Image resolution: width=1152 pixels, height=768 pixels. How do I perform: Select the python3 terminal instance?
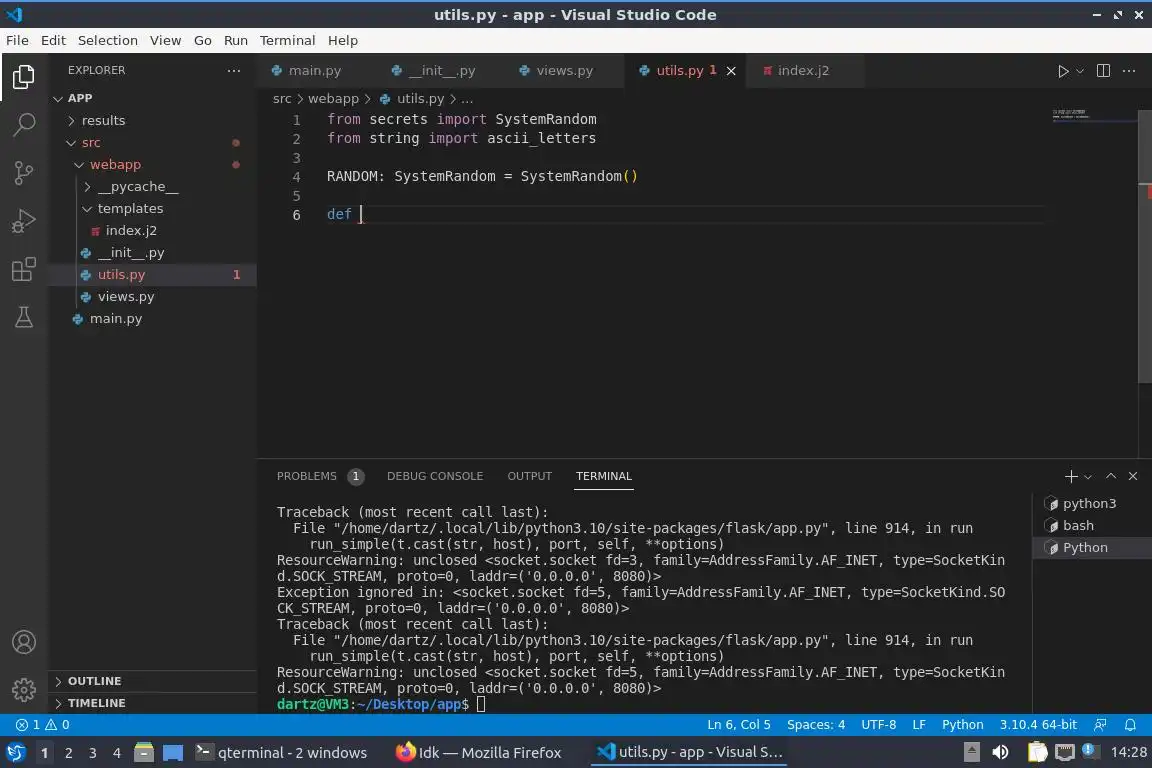click(x=1092, y=503)
